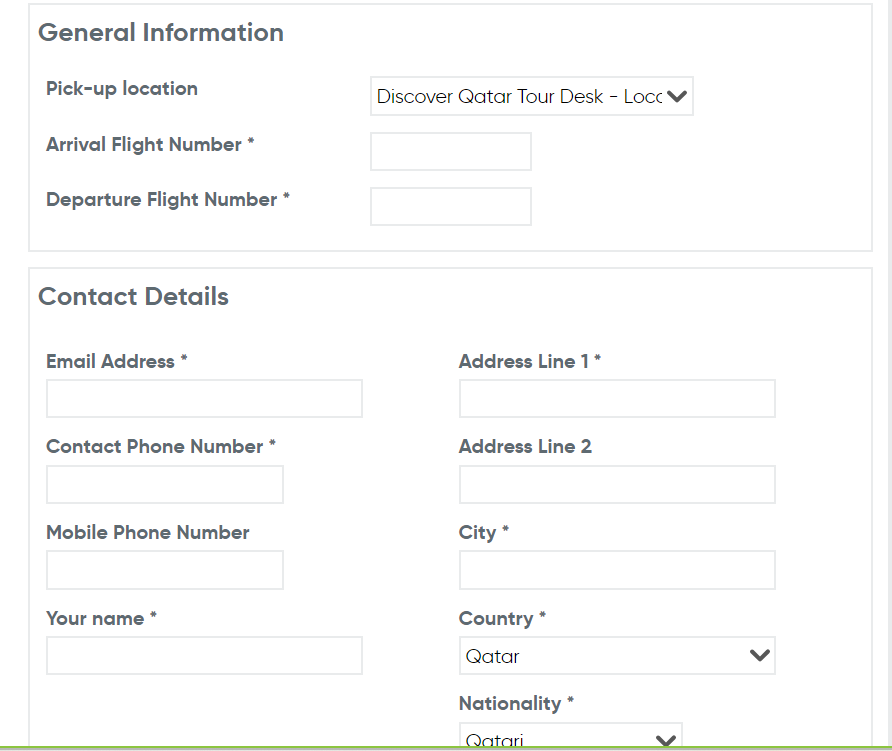Click the Country field label
Image resolution: width=892 pixels, height=751 pixels.
click(x=501, y=619)
